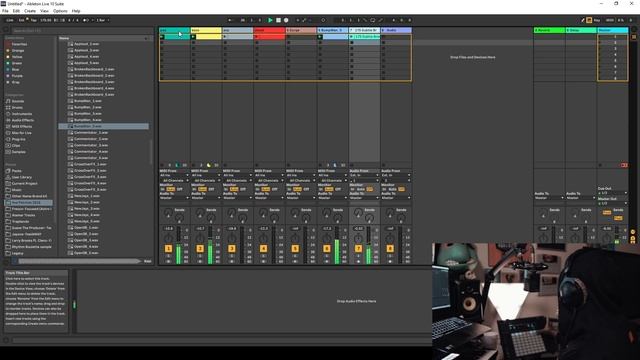The image size is (640, 360).
Task: Open the Help menu
Action: point(76,11)
